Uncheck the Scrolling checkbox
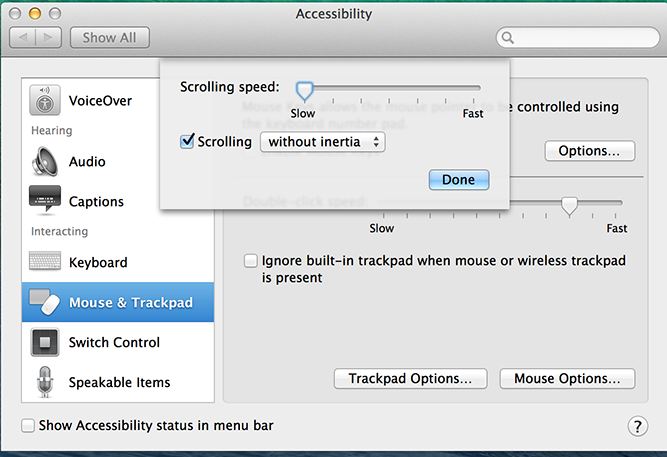 pos(187,142)
